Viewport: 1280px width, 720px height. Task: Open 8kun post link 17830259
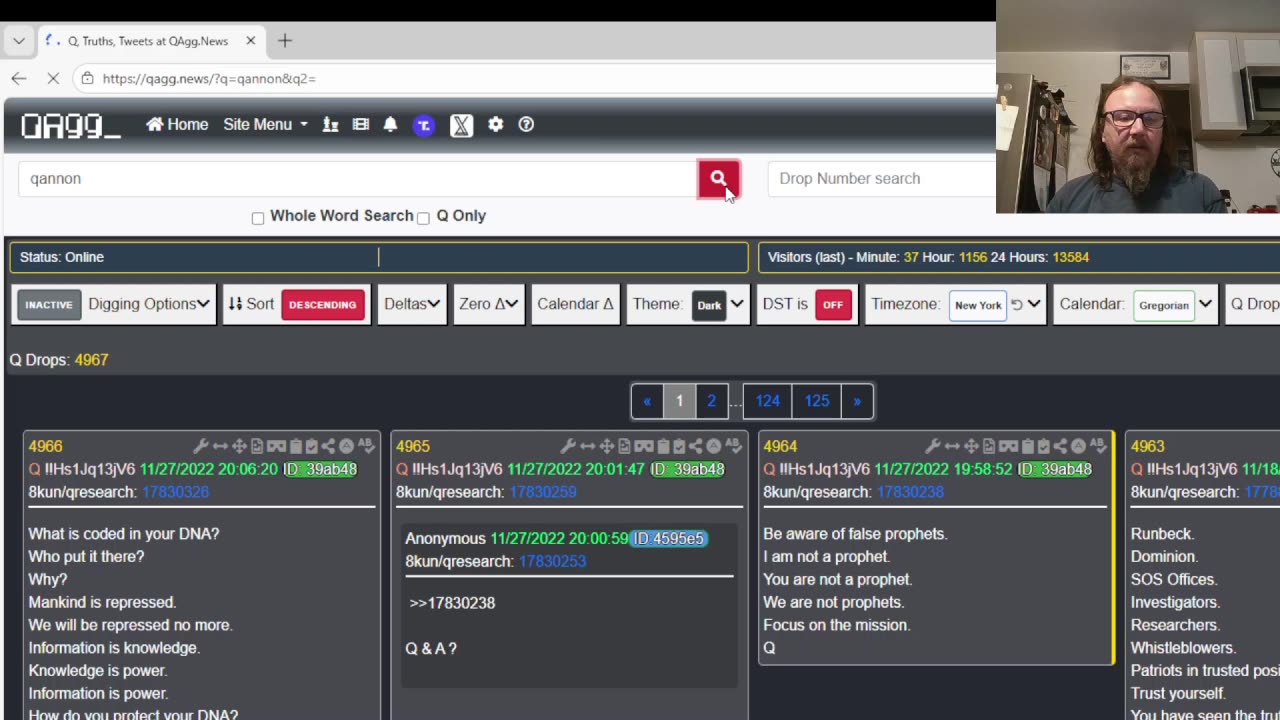pyautogui.click(x=543, y=492)
